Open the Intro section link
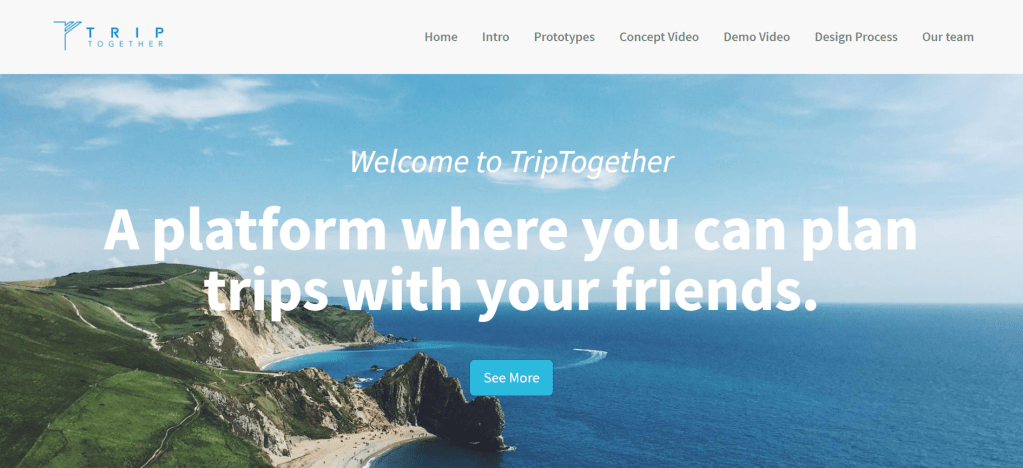The image size is (1023, 468). (x=496, y=37)
